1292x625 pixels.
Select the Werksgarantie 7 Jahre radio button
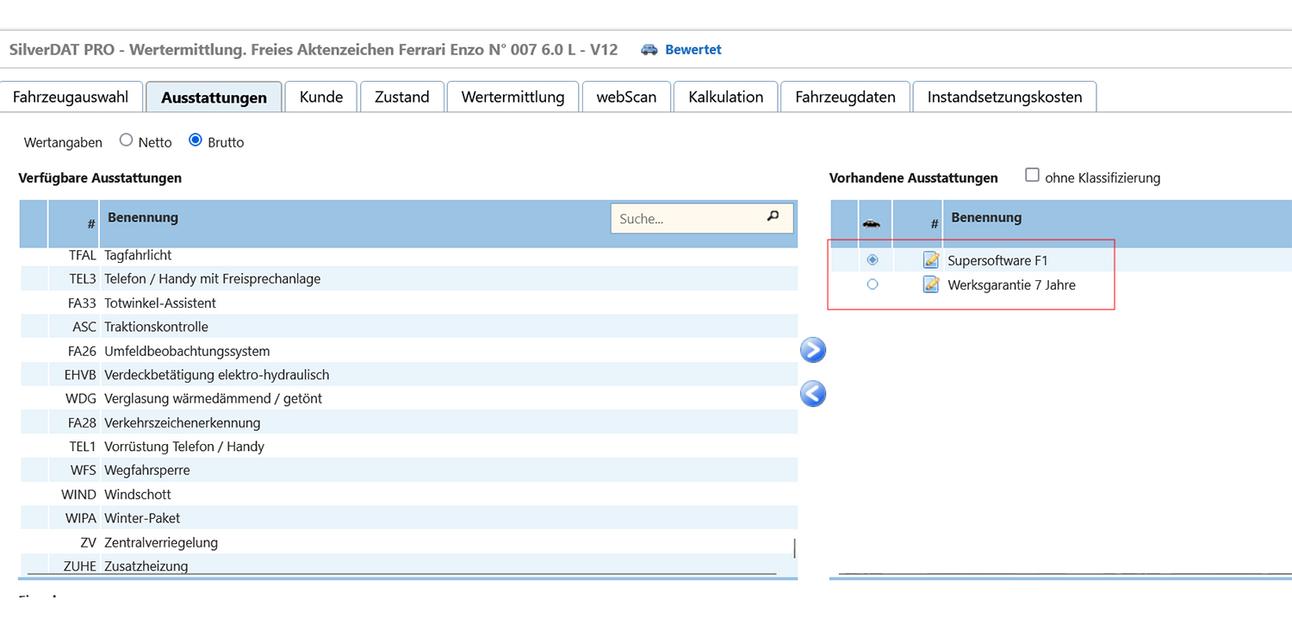click(873, 285)
